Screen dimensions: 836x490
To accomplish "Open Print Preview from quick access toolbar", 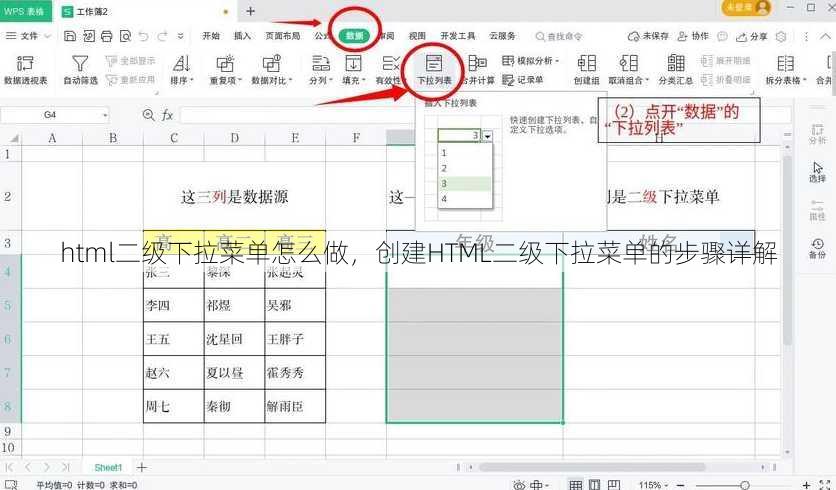I will (x=125, y=36).
